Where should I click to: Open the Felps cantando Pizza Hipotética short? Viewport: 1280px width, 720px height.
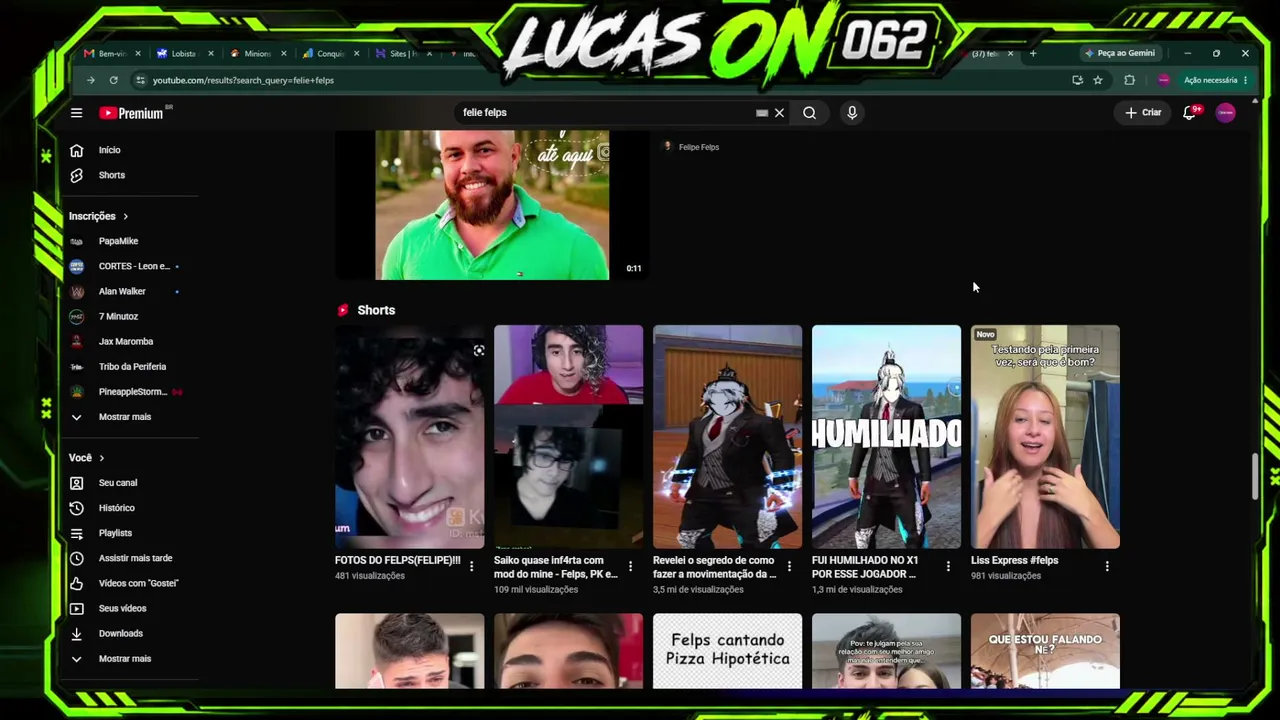coord(727,651)
